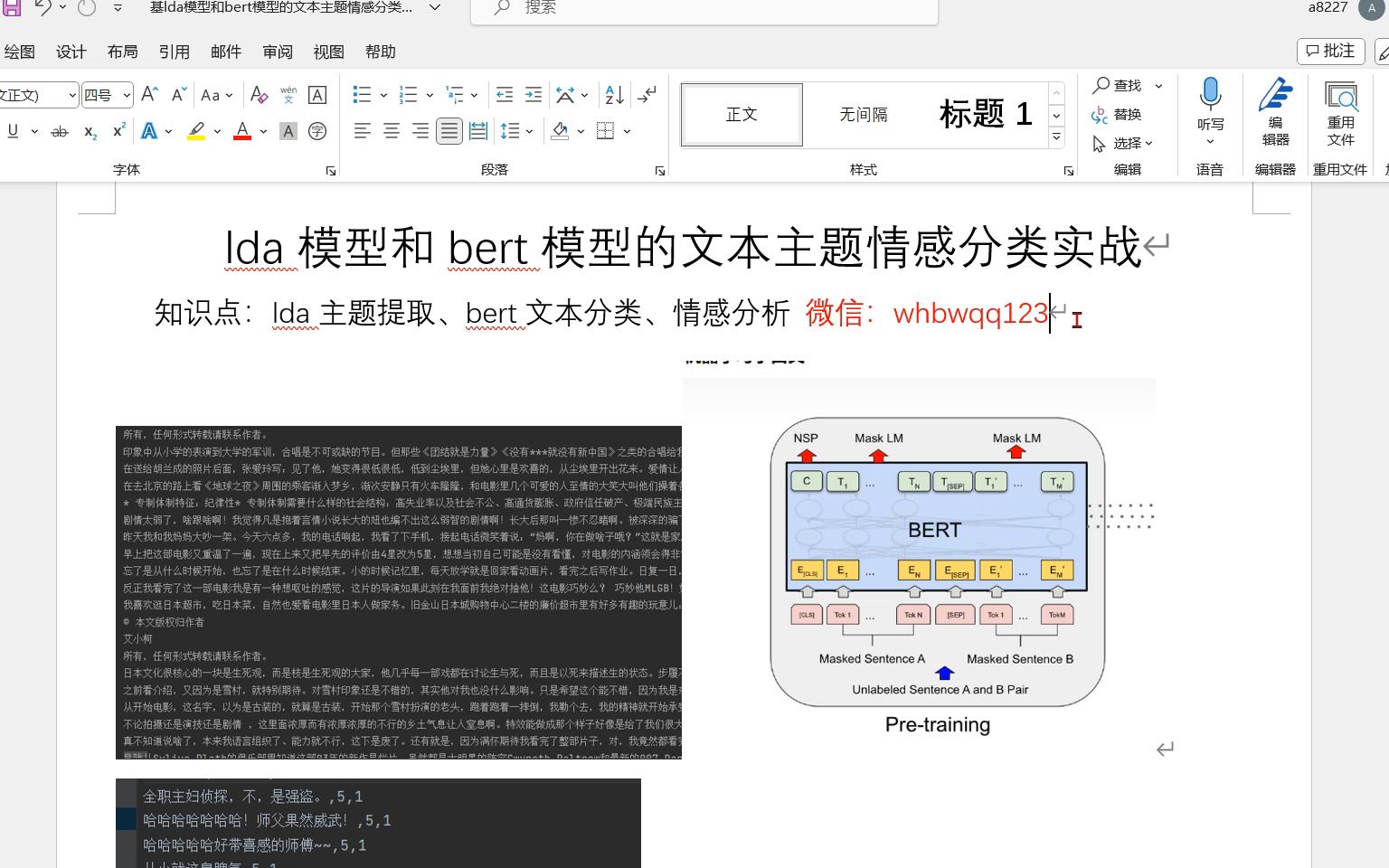Open the 邮件 (Mailings) tab
1389x868 pixels.
tap(226, 52)
